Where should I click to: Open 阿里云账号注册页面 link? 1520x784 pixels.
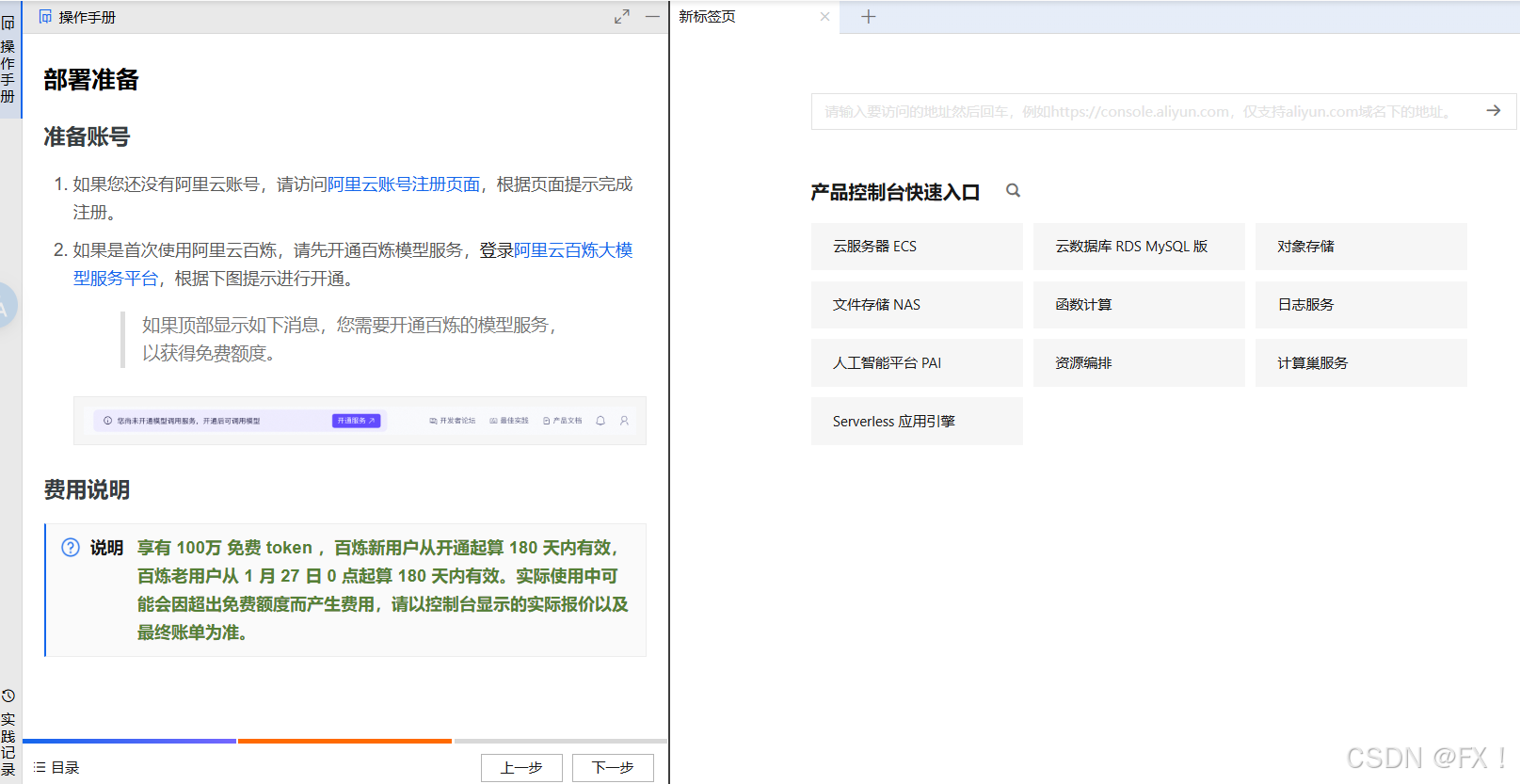(403, 184)
